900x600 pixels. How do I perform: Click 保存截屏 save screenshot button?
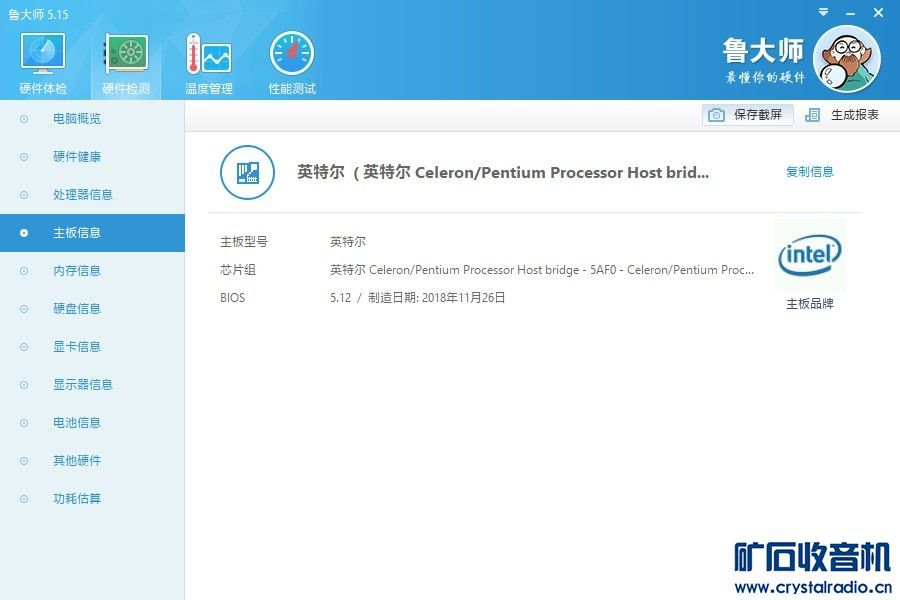[747, 115]
